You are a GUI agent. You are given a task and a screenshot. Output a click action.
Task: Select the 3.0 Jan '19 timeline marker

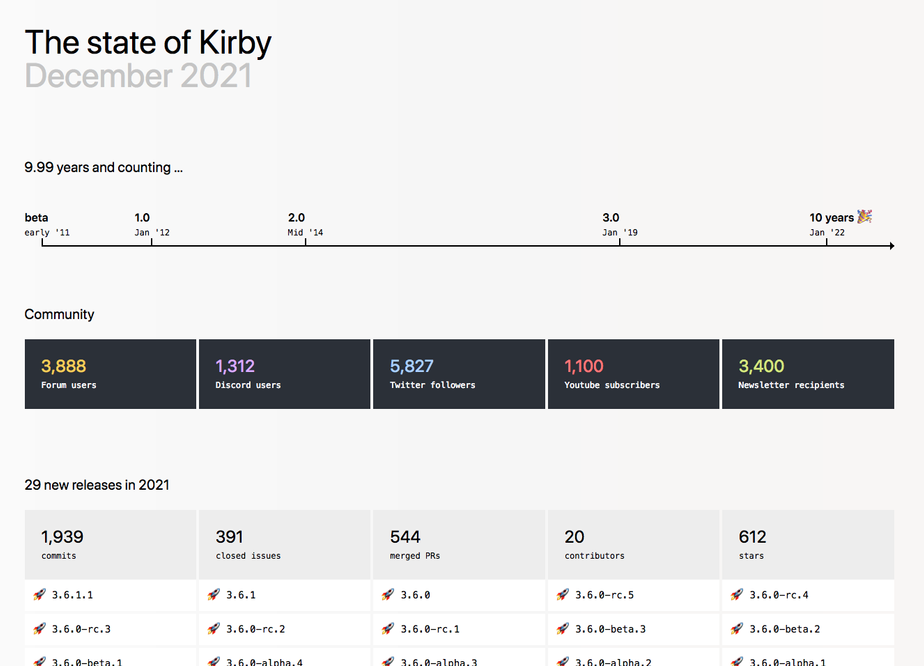(619, 225)
